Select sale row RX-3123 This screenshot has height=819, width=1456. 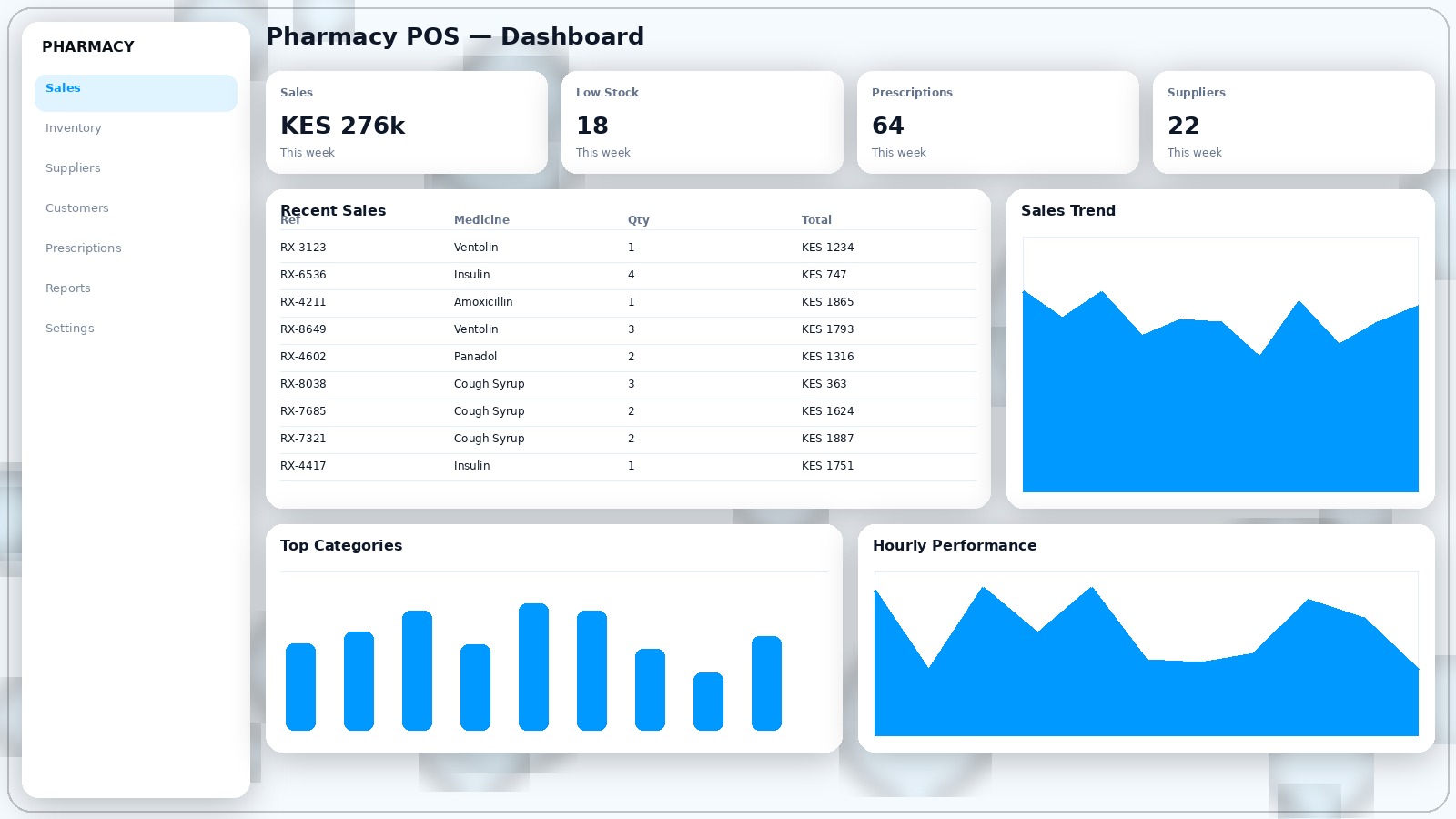point(628,248)
